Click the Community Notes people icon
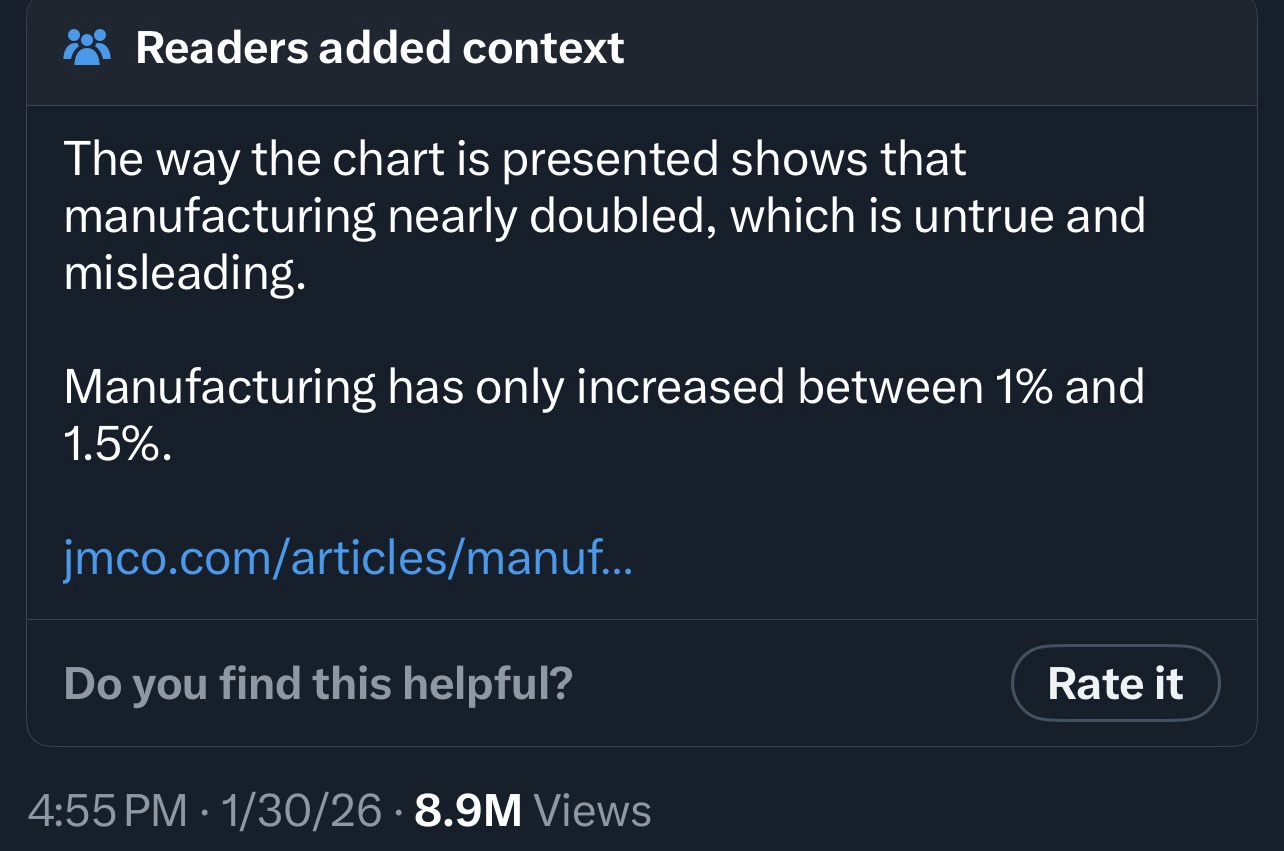Image resolution: width=1284 pixels, height=851 pixels. [88, 48]
